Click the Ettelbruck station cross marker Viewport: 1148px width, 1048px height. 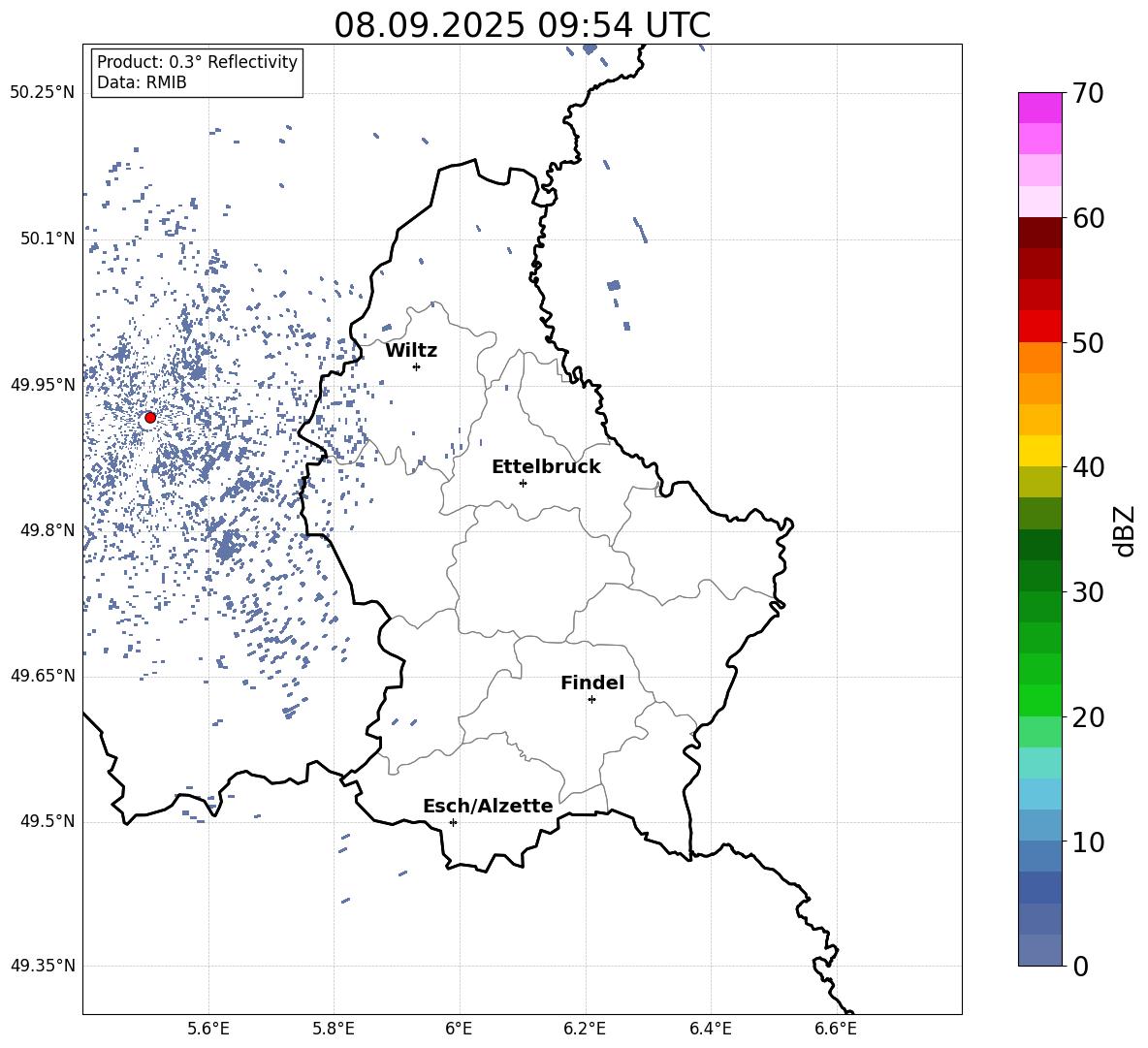pyautogui.click(x=523, y=483)
